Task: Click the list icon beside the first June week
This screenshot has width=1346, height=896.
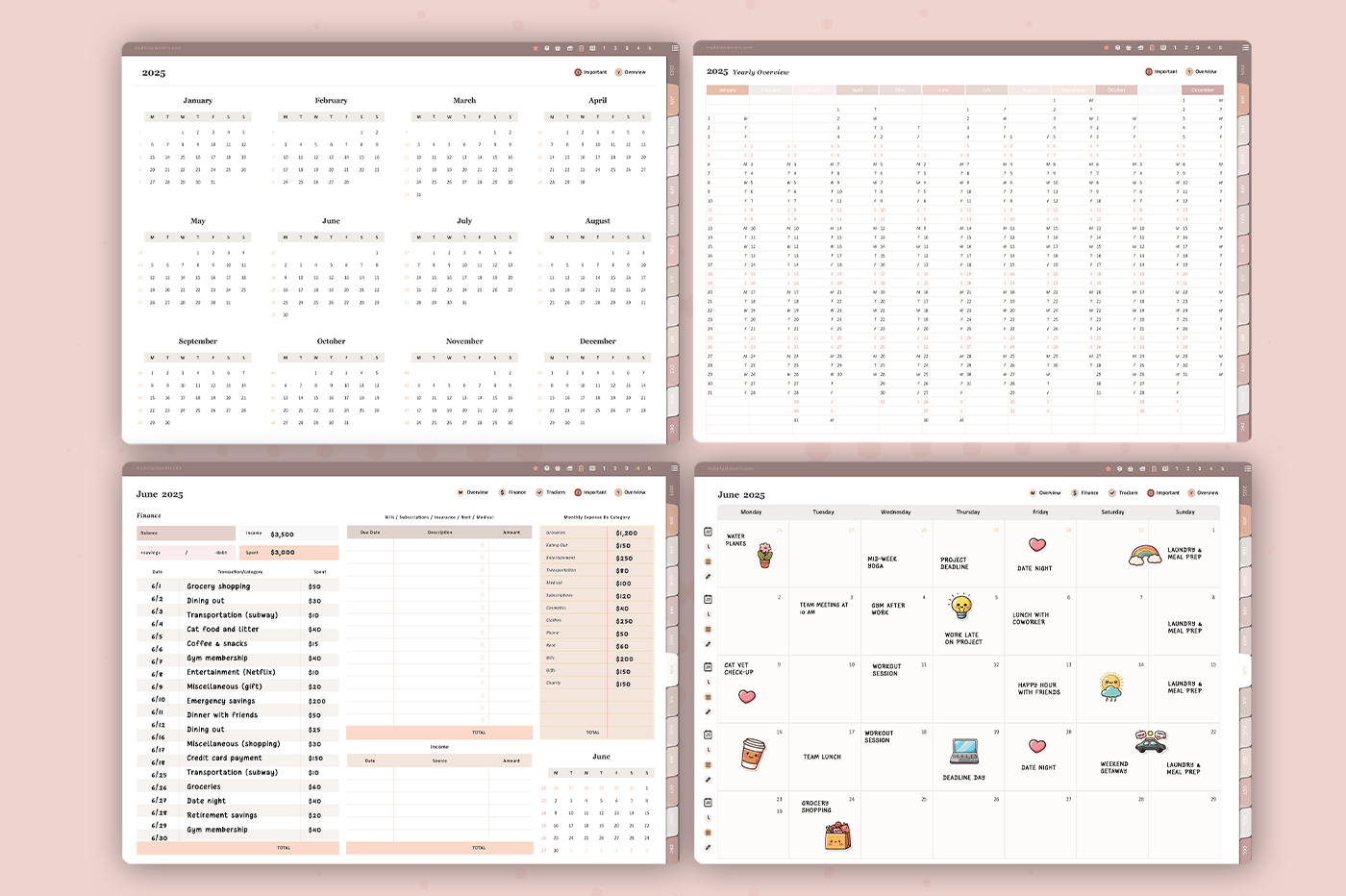Action: tap(708, 561)
